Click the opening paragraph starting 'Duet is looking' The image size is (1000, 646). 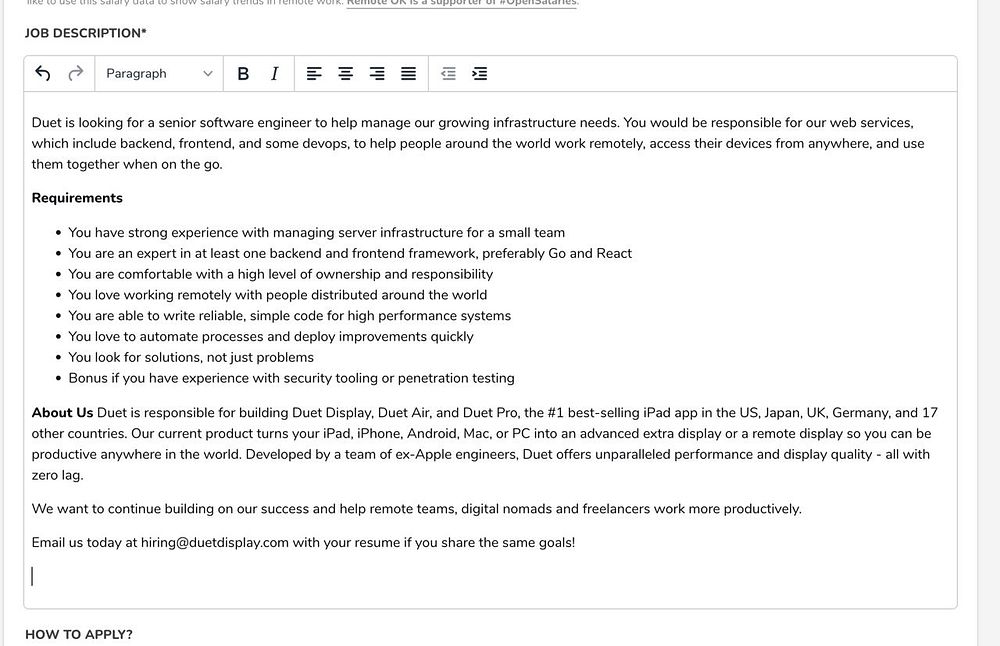pyautogui.click(x=478, y=143)
